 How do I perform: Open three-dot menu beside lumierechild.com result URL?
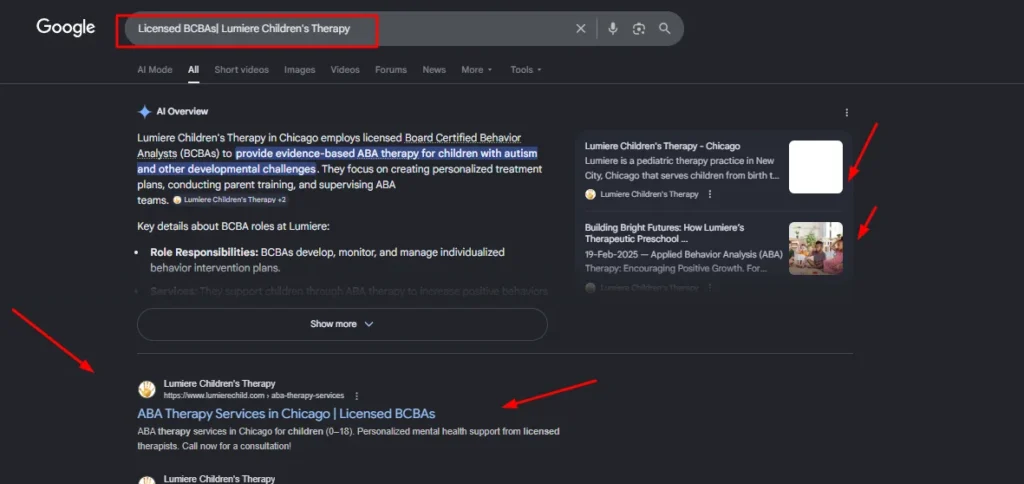pyautogui.click(x=356, y=396)
